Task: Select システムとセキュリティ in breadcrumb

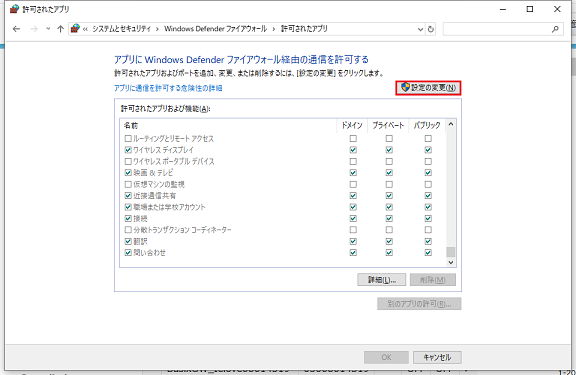Action: [121, 29]
